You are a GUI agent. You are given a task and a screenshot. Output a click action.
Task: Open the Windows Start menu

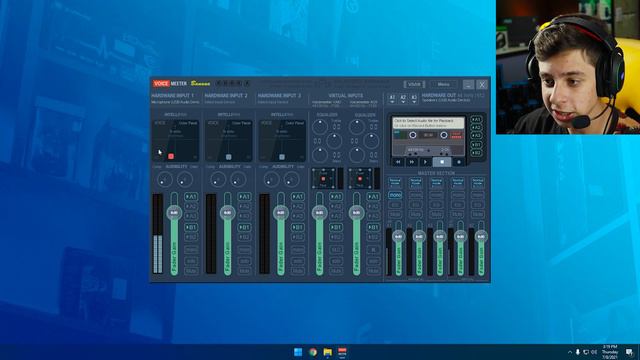coord(298,352)
